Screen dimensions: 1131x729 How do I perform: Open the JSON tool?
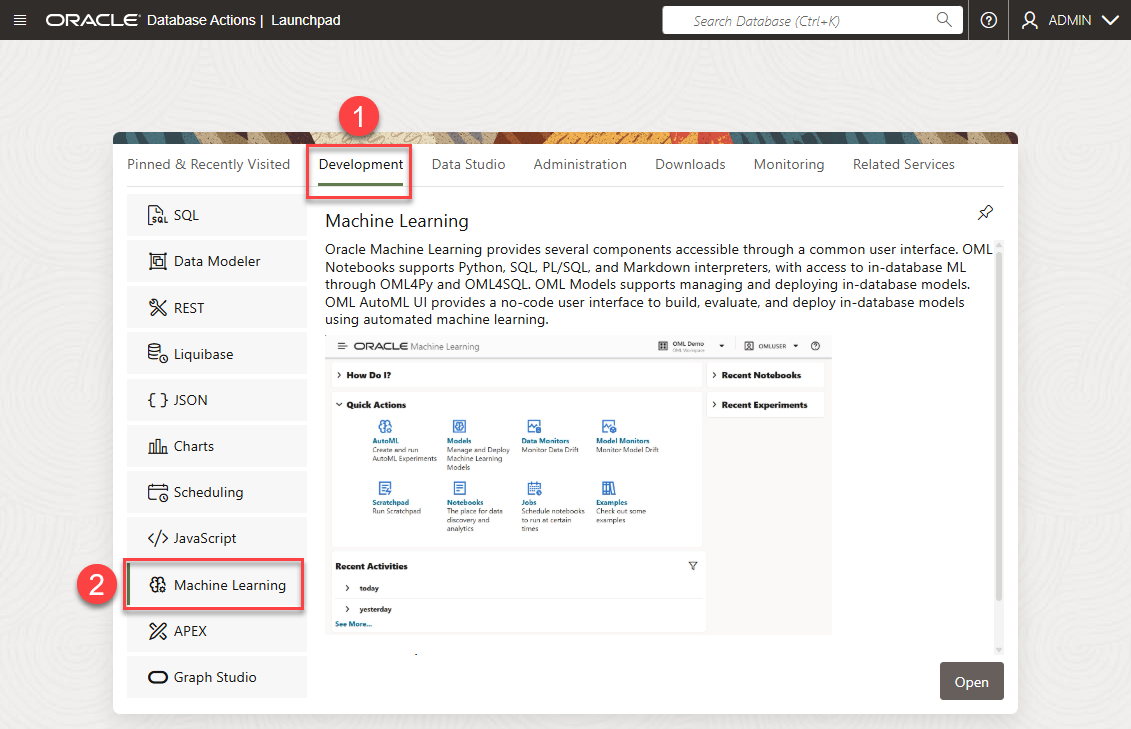click(x=217, y=400)
